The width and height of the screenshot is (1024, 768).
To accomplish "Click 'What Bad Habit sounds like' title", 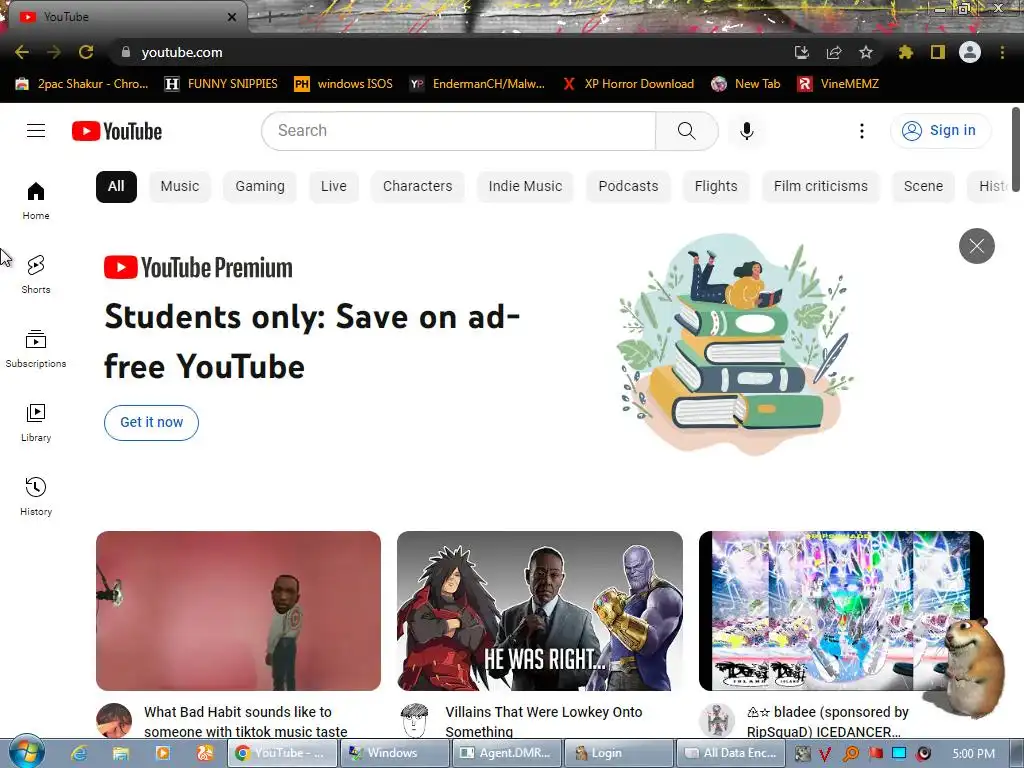I will coord(246,722).
